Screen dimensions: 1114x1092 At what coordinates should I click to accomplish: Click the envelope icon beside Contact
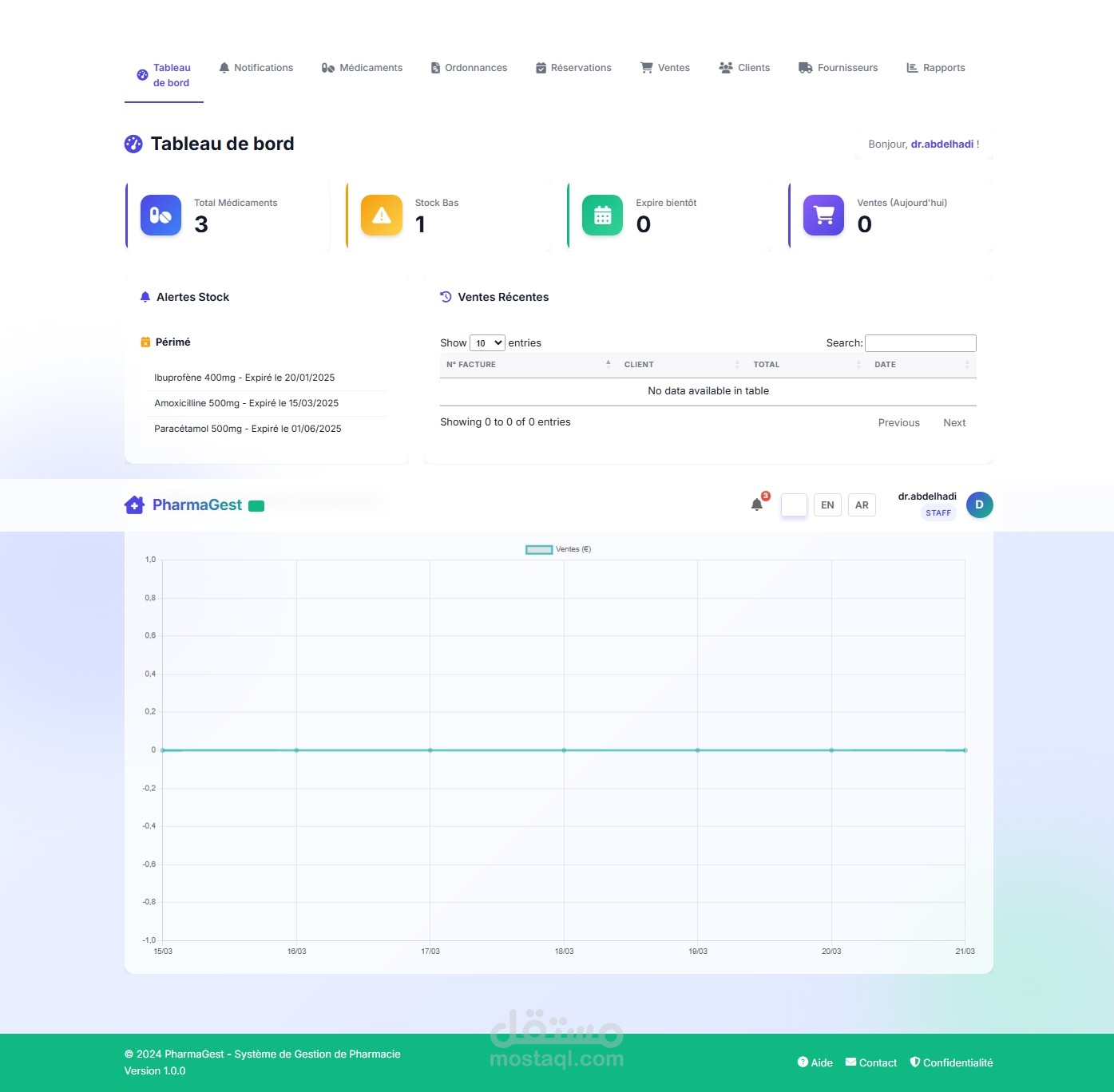[x=850, y=1062]
